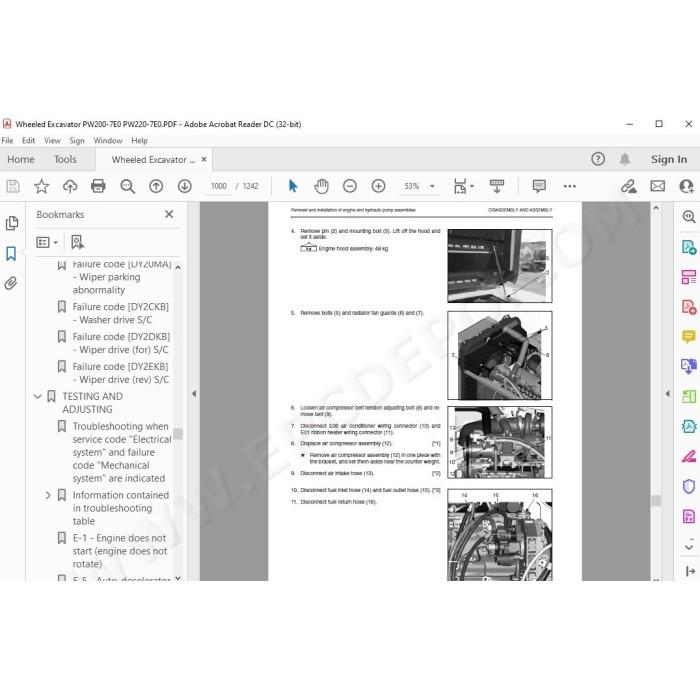700x700 pixels.
Task: Open the bookmark options dropdown
Action: [x=47, y=242]
